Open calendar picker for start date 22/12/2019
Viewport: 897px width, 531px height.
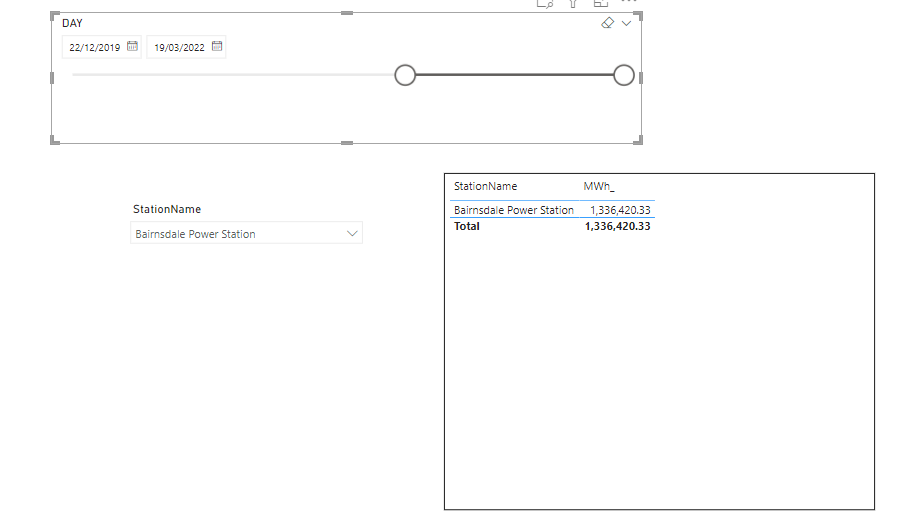132,46
